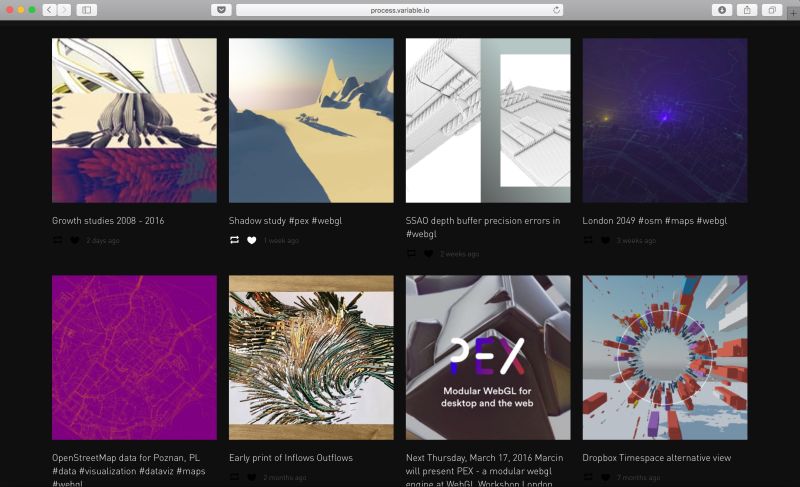Click the '2 weeks ago' timestamp
800x487 pixels.
pos(460,253)
